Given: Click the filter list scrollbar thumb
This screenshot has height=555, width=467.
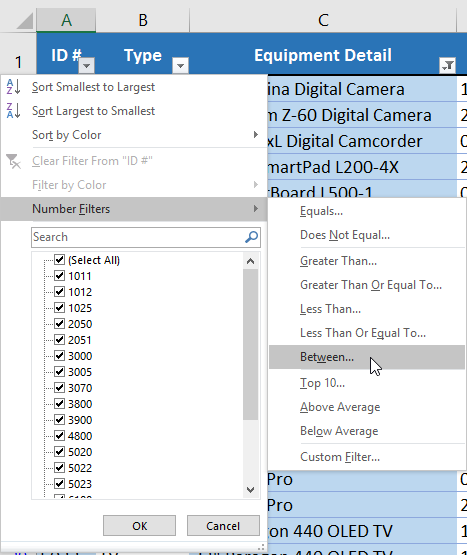Looking at the screenshot, I should [250, 344].
